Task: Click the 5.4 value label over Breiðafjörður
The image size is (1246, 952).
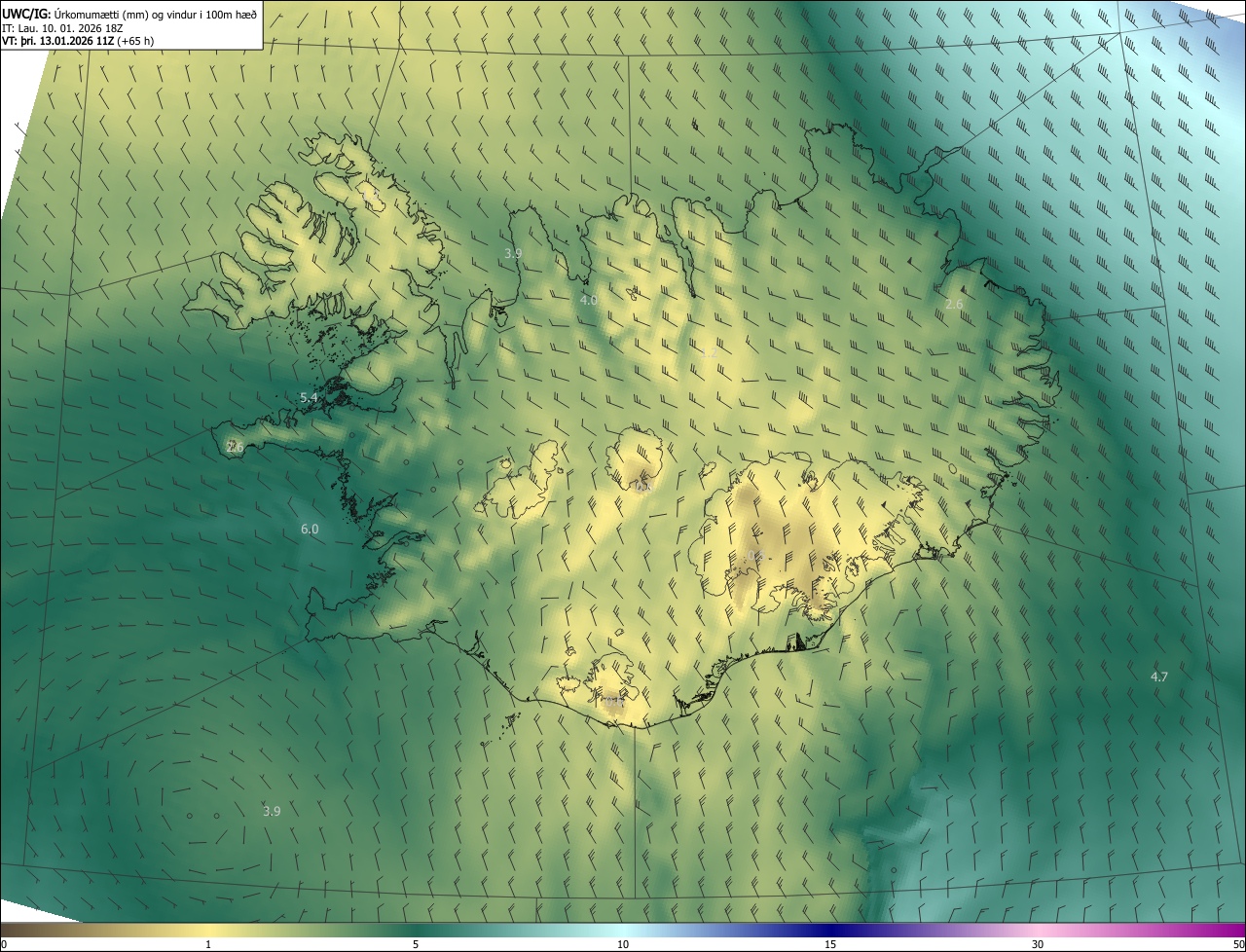Action: tap(310, 398)
